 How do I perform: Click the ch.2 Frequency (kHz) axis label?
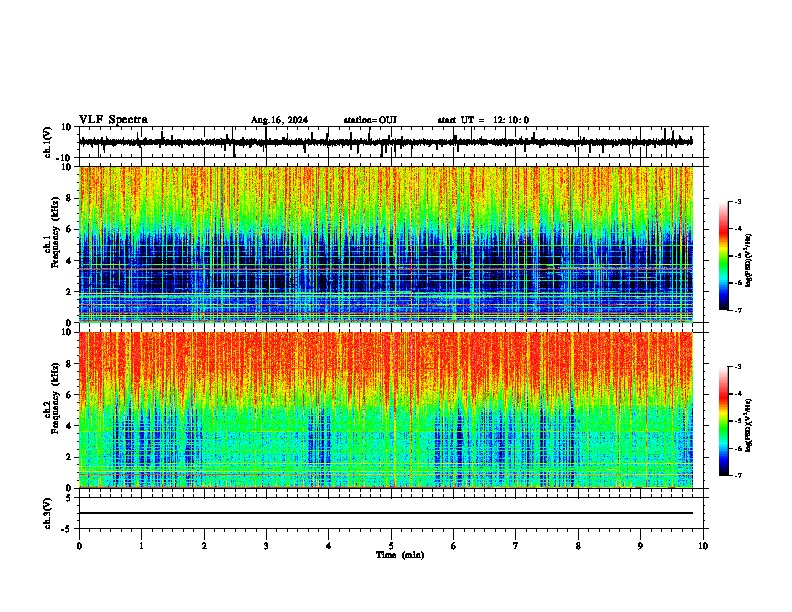tap(55, 397)
